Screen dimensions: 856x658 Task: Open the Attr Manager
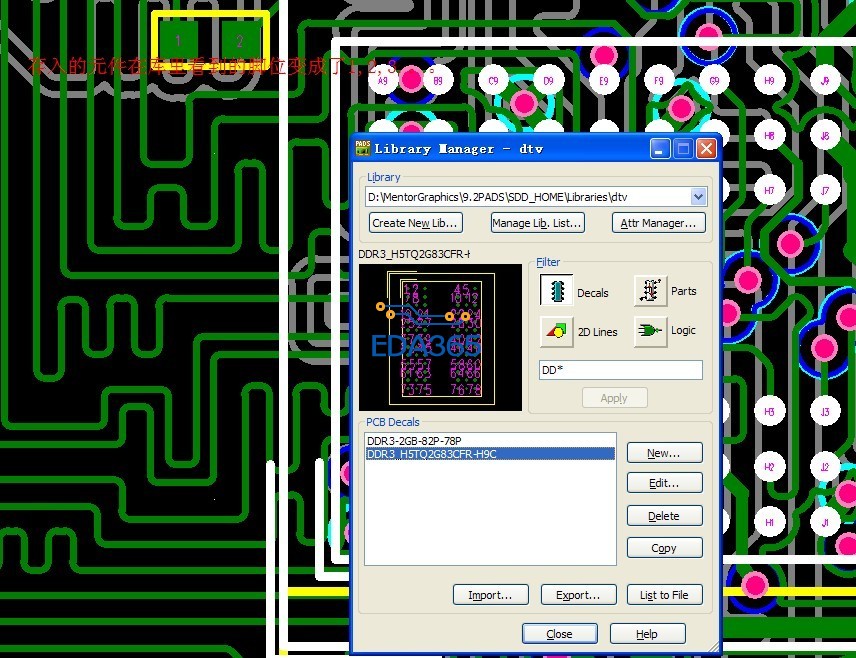[658, 223]
